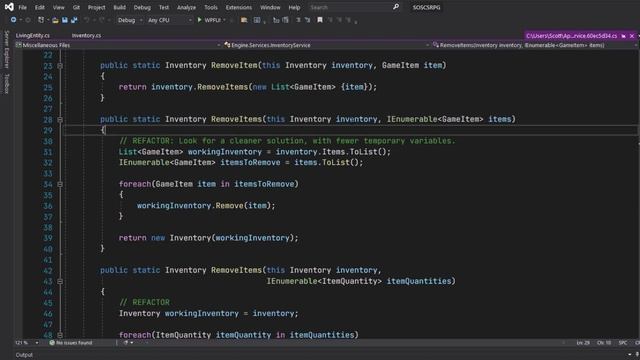Open the Output panel tab

[x=24, y=355]
